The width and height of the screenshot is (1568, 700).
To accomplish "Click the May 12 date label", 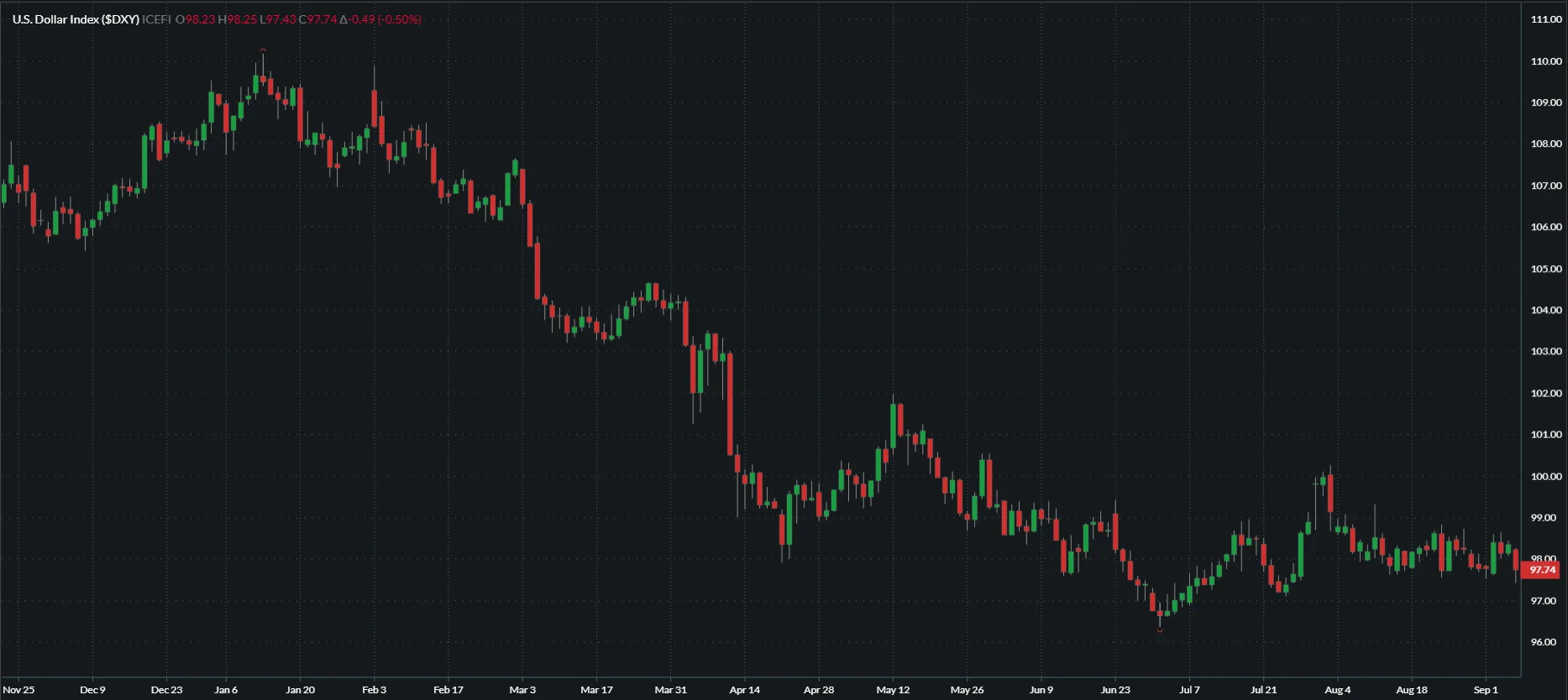I will [x=893, y=690].
